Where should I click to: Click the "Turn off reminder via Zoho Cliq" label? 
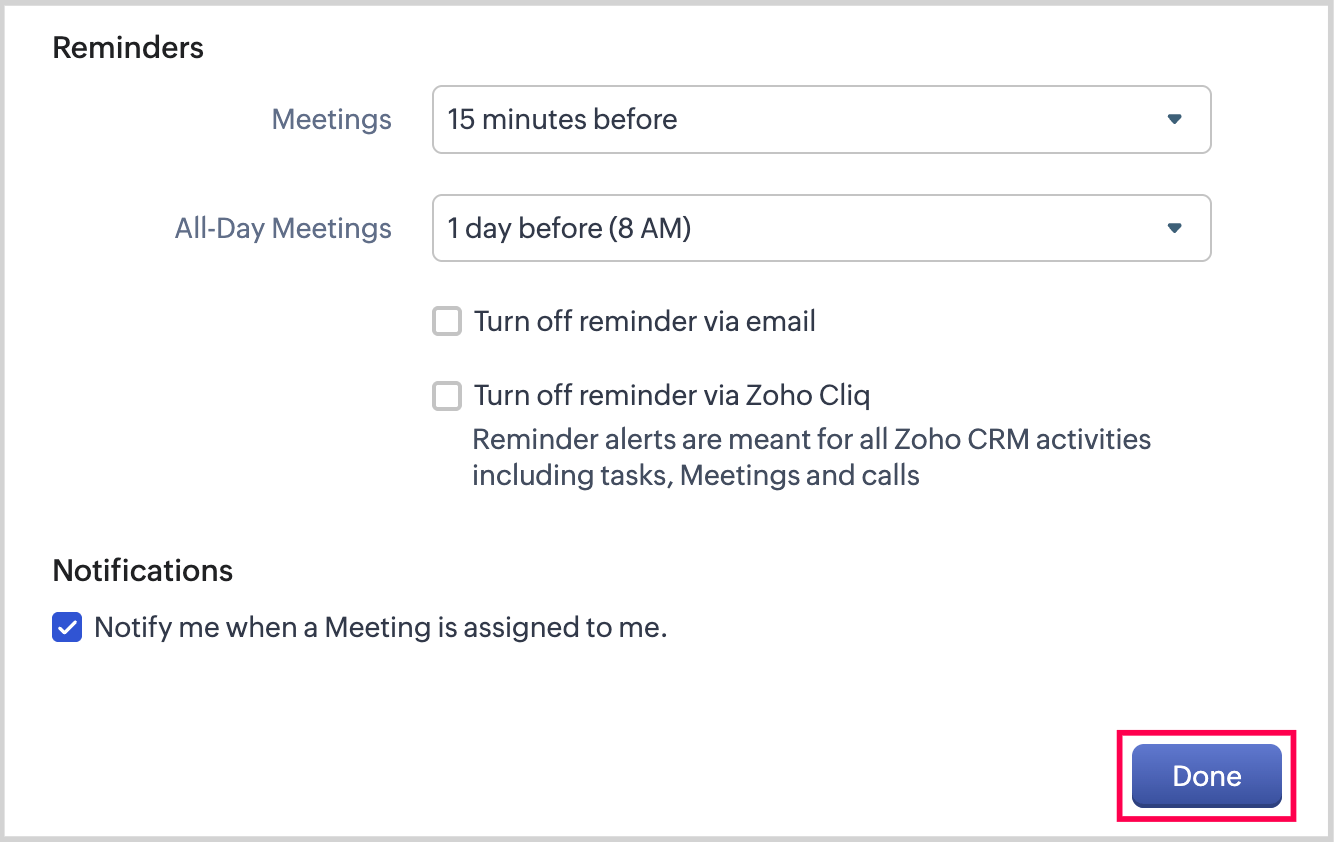672,396
